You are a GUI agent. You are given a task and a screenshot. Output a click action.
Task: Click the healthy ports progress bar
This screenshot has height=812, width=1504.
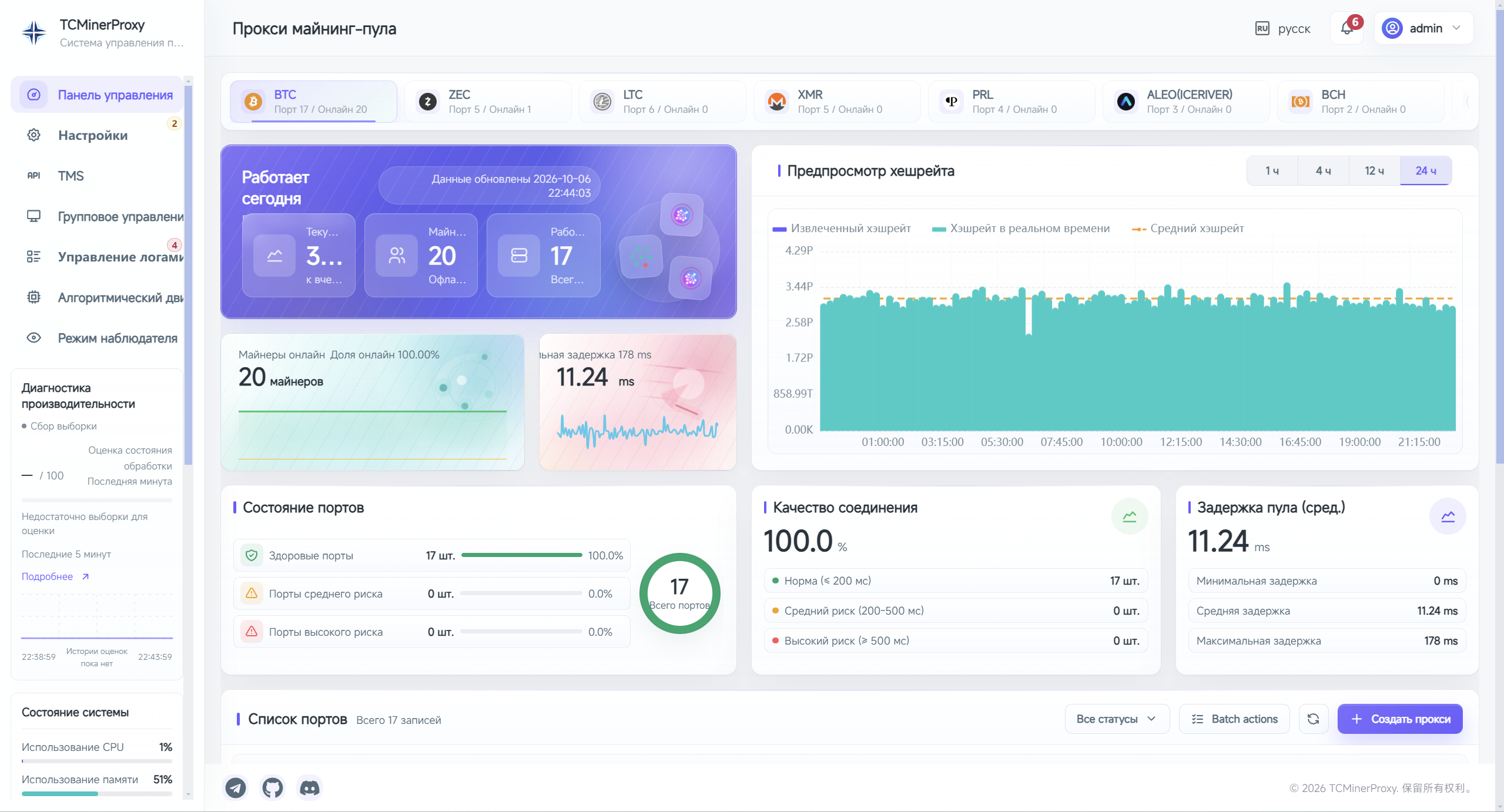522,555
